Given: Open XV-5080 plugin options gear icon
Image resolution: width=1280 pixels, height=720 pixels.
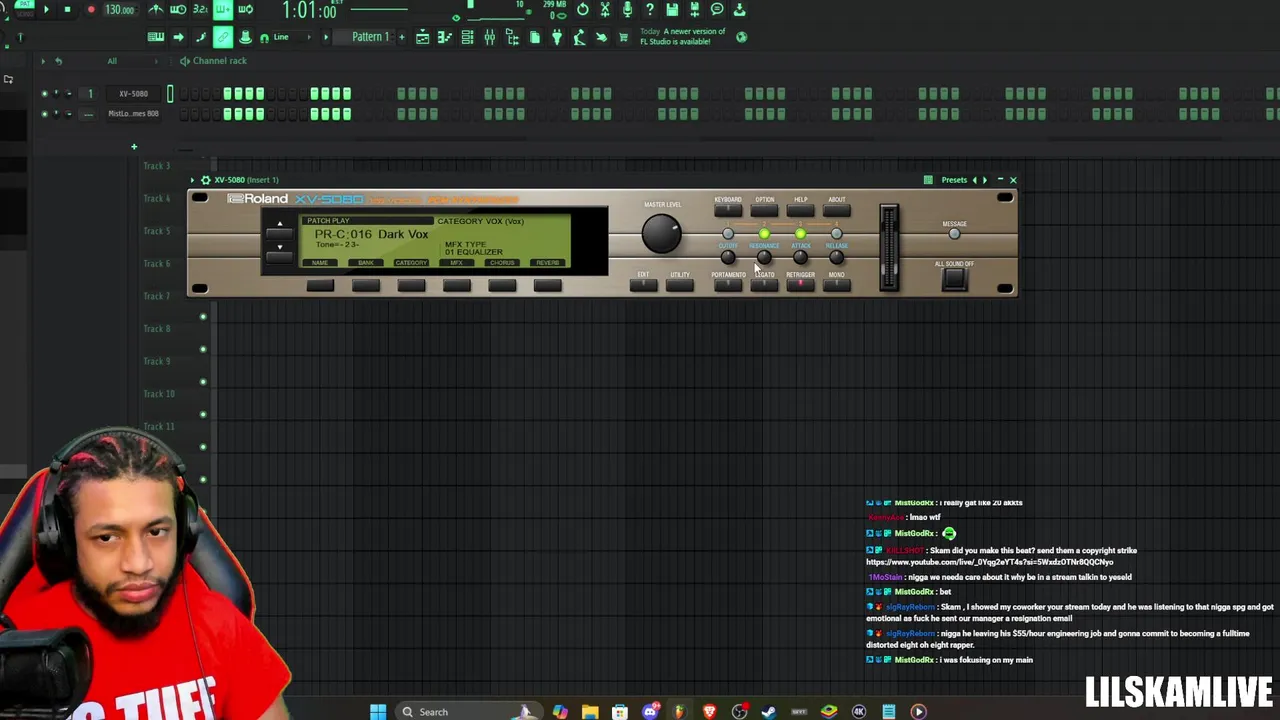Looking at the screenshot, I should (205, 180).
